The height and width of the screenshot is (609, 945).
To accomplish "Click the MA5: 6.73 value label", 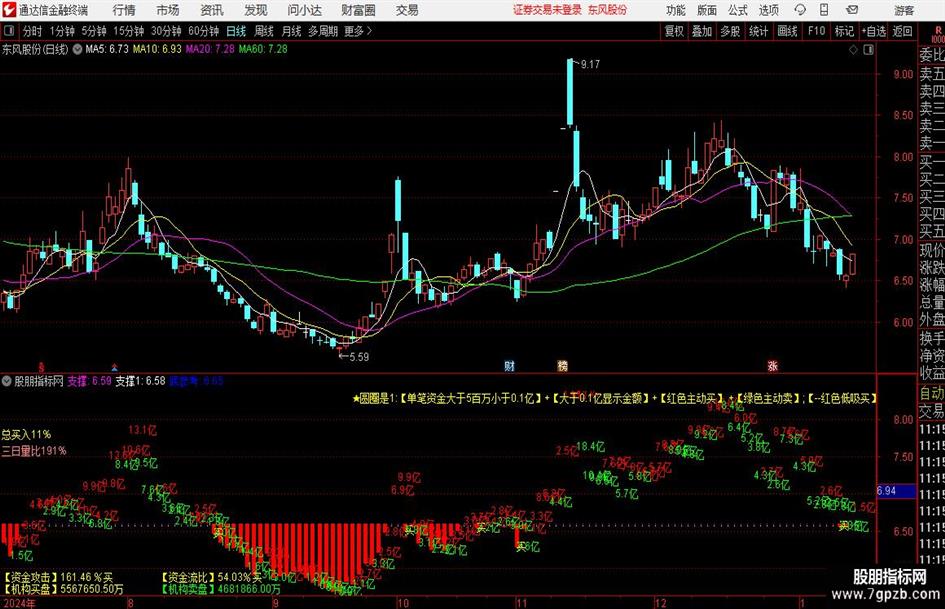I will click(107, 49).
